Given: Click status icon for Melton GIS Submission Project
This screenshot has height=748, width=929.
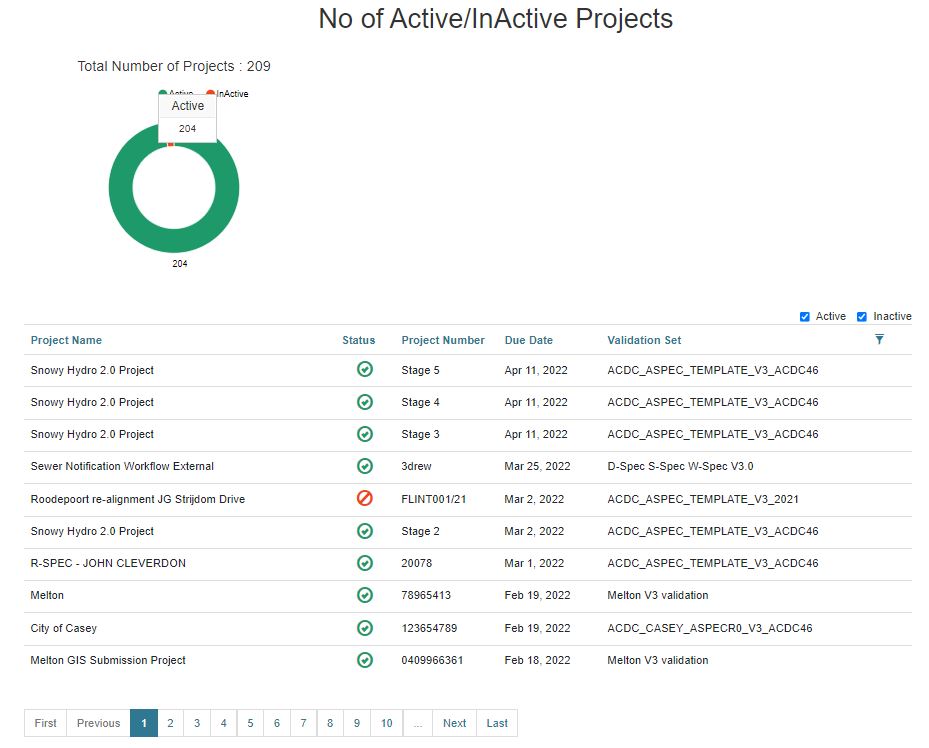Looking at the screenshot, I should click(365, 660).
